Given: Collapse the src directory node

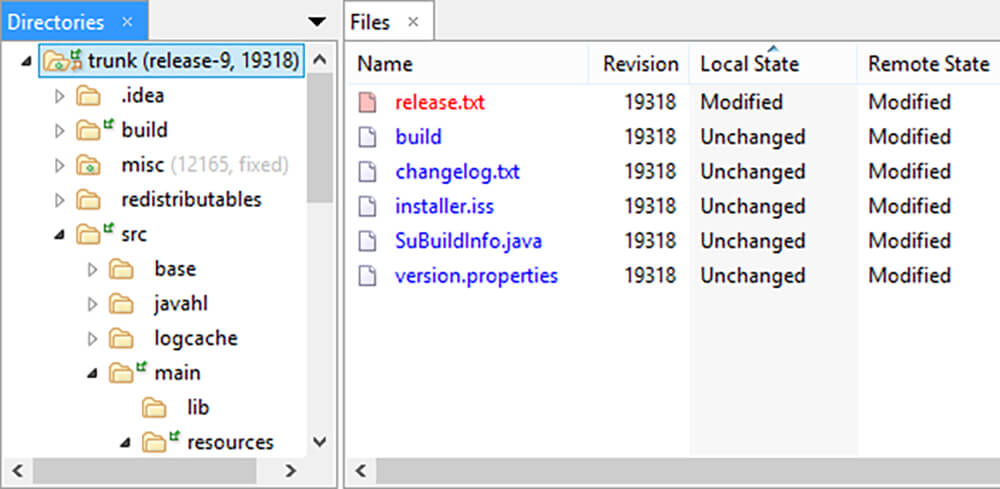Looking at the screenshot, I should [x=59, y=235].
